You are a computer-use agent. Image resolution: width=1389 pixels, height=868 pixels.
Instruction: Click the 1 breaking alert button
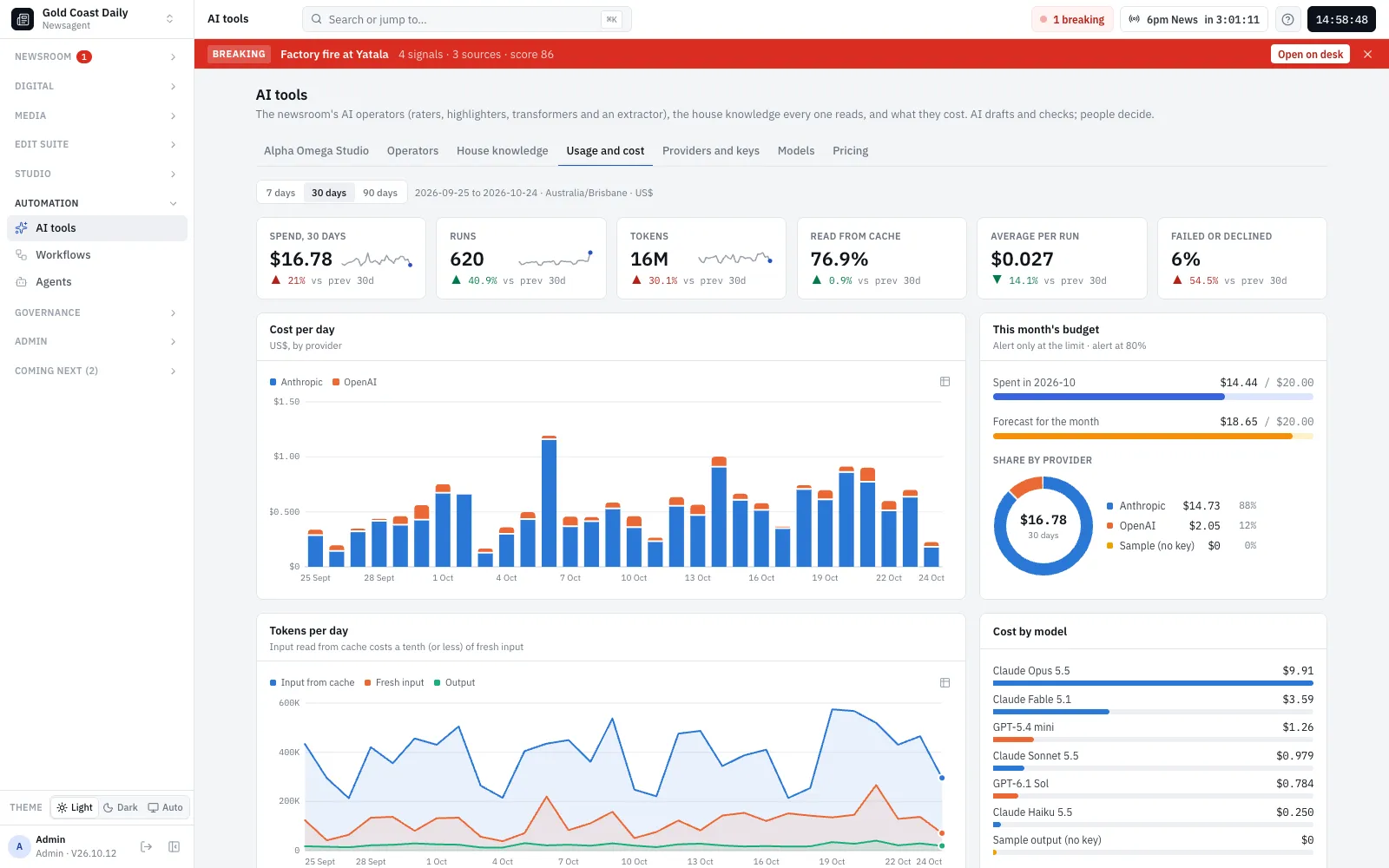point(1072,19)
